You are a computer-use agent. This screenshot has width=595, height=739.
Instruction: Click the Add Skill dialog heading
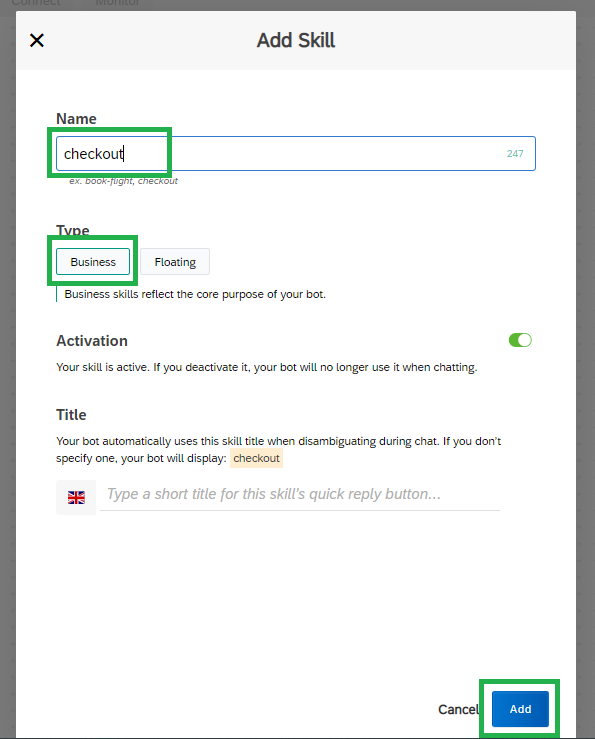click(296, 40)
